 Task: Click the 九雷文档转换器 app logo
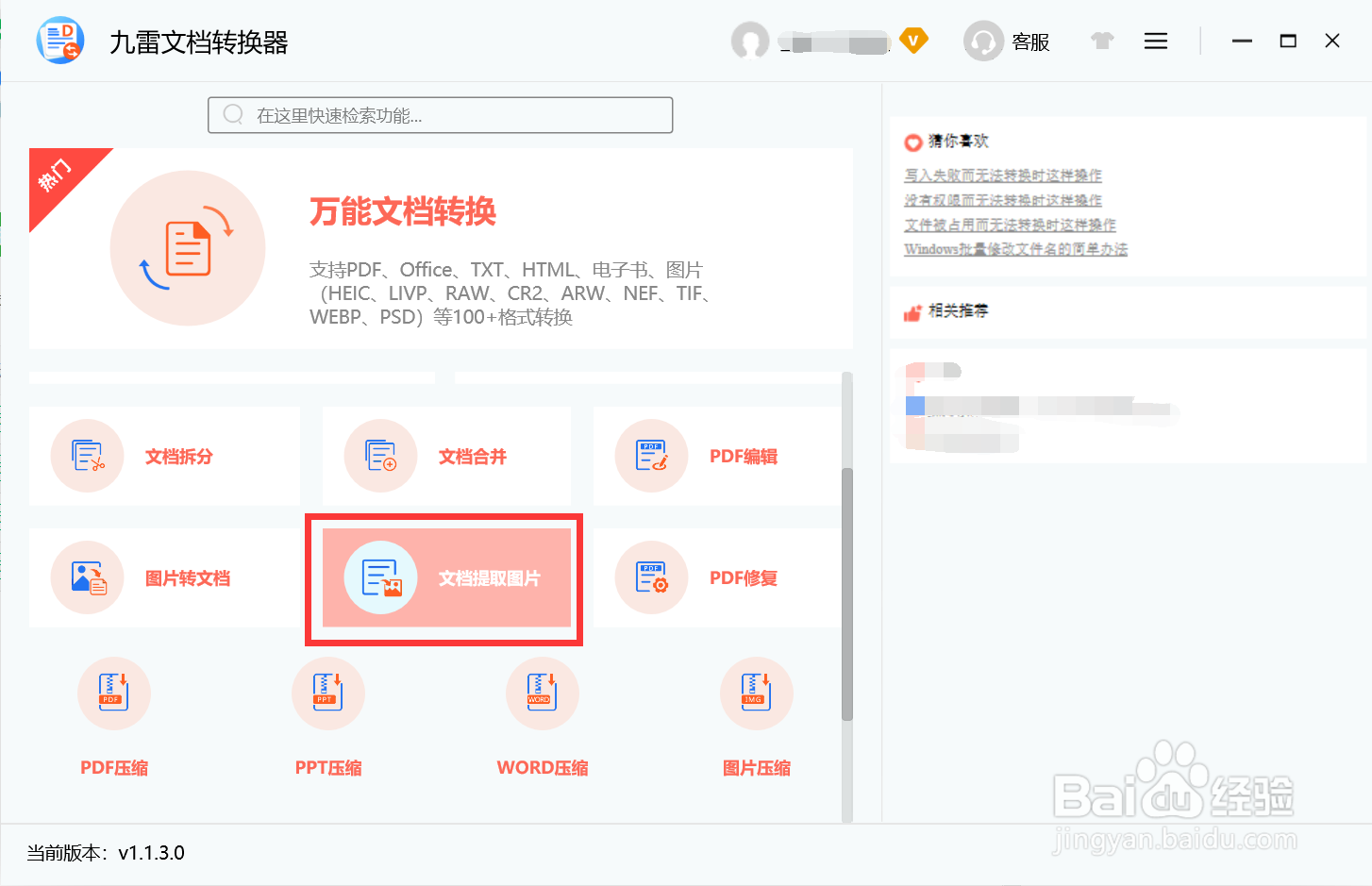tap(60, 41)
